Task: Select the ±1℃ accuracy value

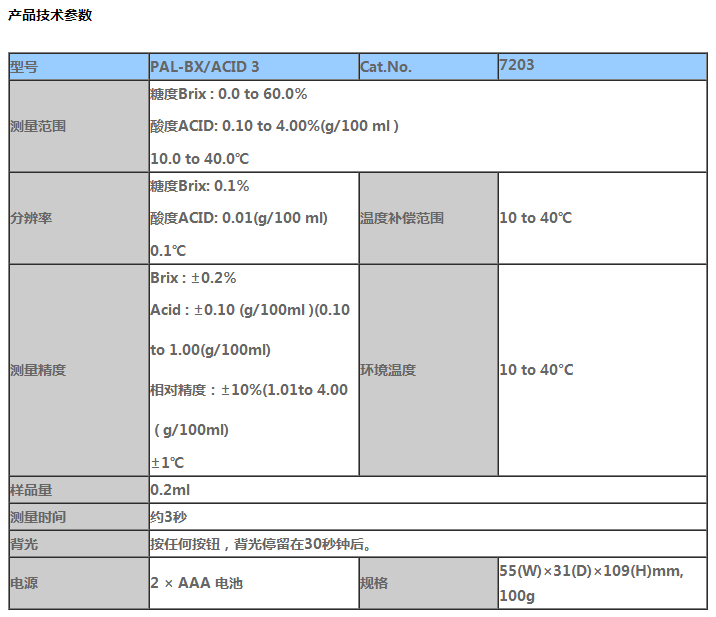Action: (168, 462)
